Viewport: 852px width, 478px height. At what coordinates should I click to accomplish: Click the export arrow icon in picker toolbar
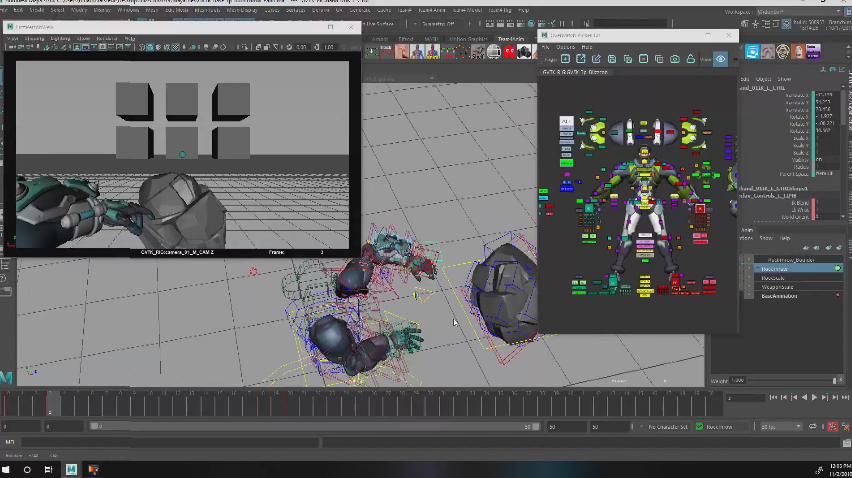click(581, 59)
